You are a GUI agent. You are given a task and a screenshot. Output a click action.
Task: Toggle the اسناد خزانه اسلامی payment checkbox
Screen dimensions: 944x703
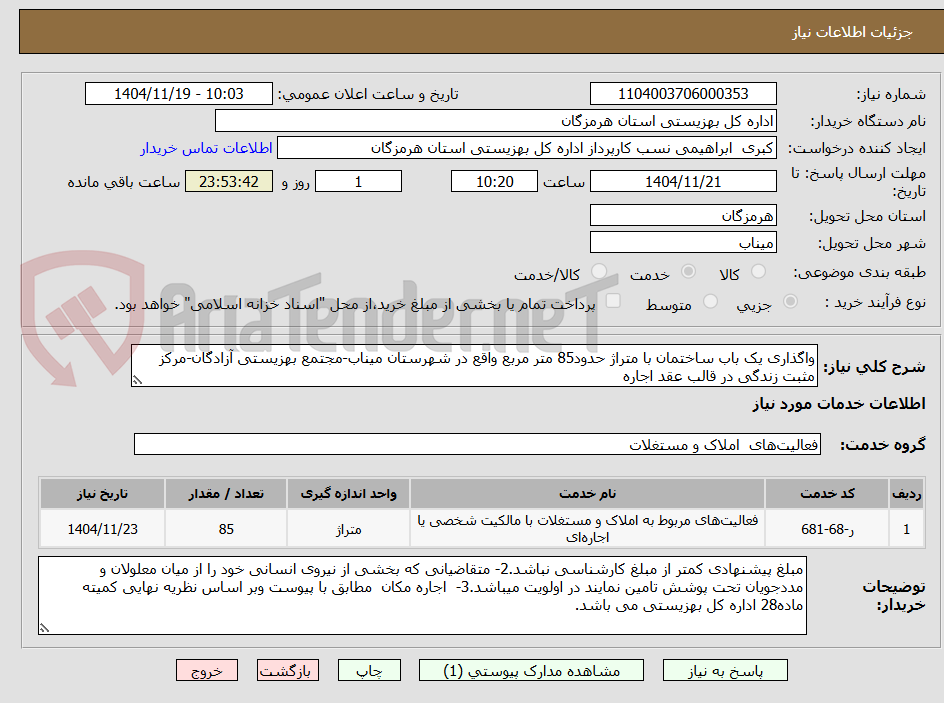(613, 300)
